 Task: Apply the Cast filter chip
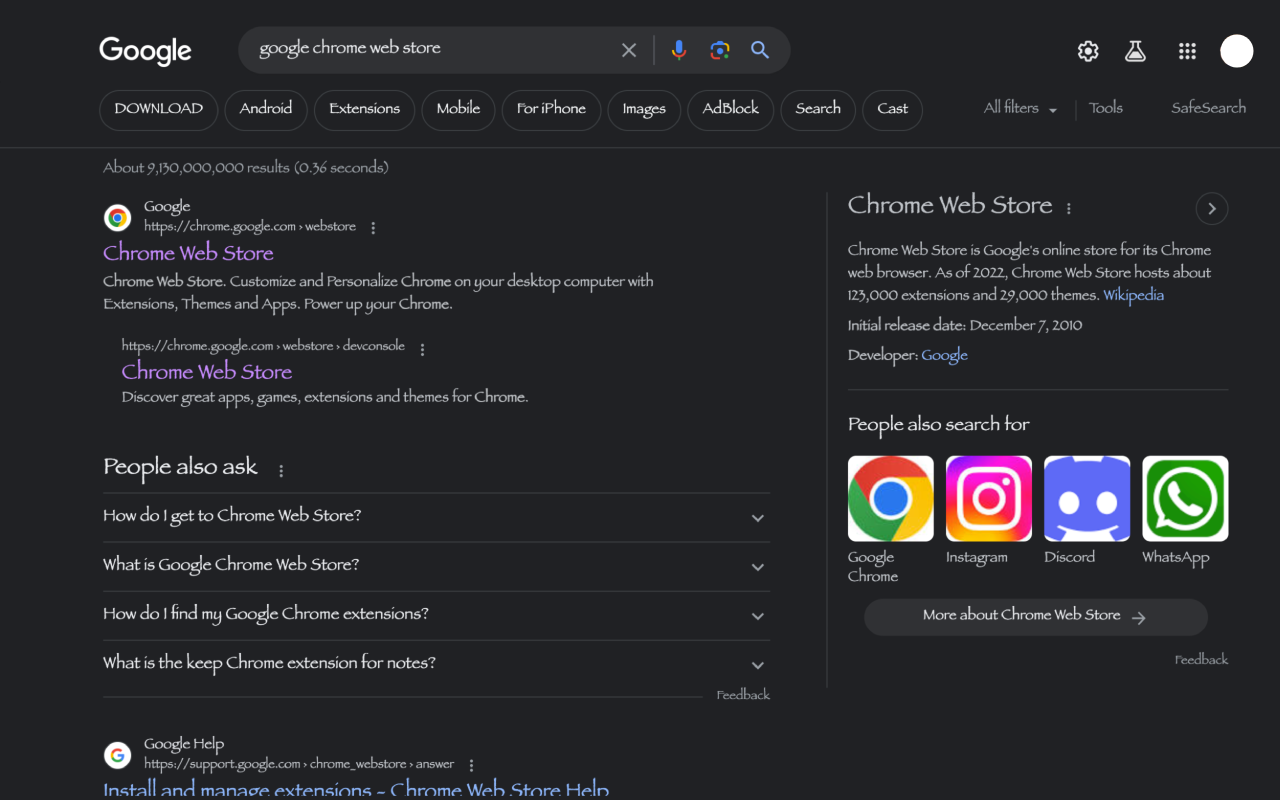pos(893,110)
